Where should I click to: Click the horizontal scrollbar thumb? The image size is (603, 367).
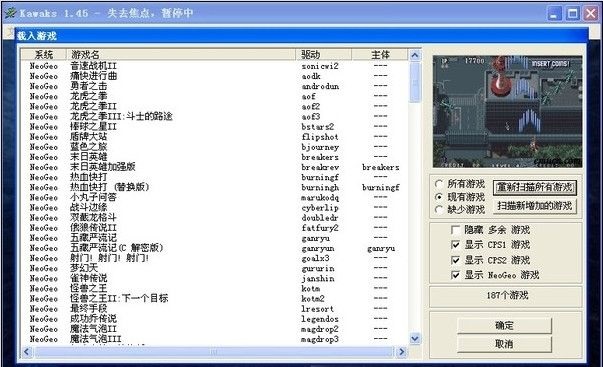pos(214,352)
